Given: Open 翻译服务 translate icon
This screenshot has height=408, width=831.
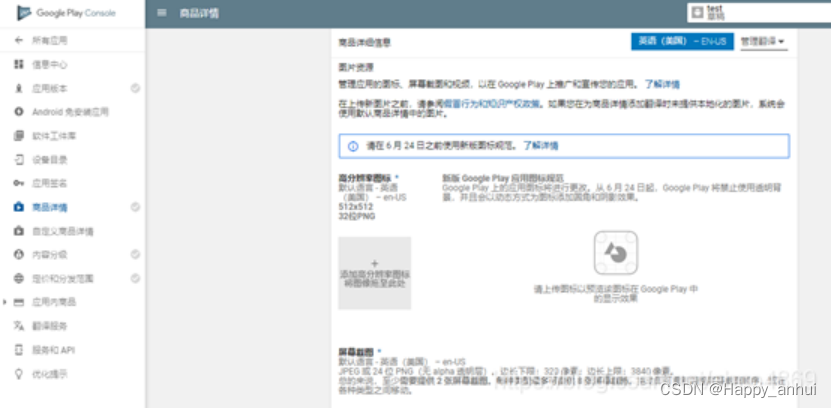Looking at the screenshot, I should 19,326.
